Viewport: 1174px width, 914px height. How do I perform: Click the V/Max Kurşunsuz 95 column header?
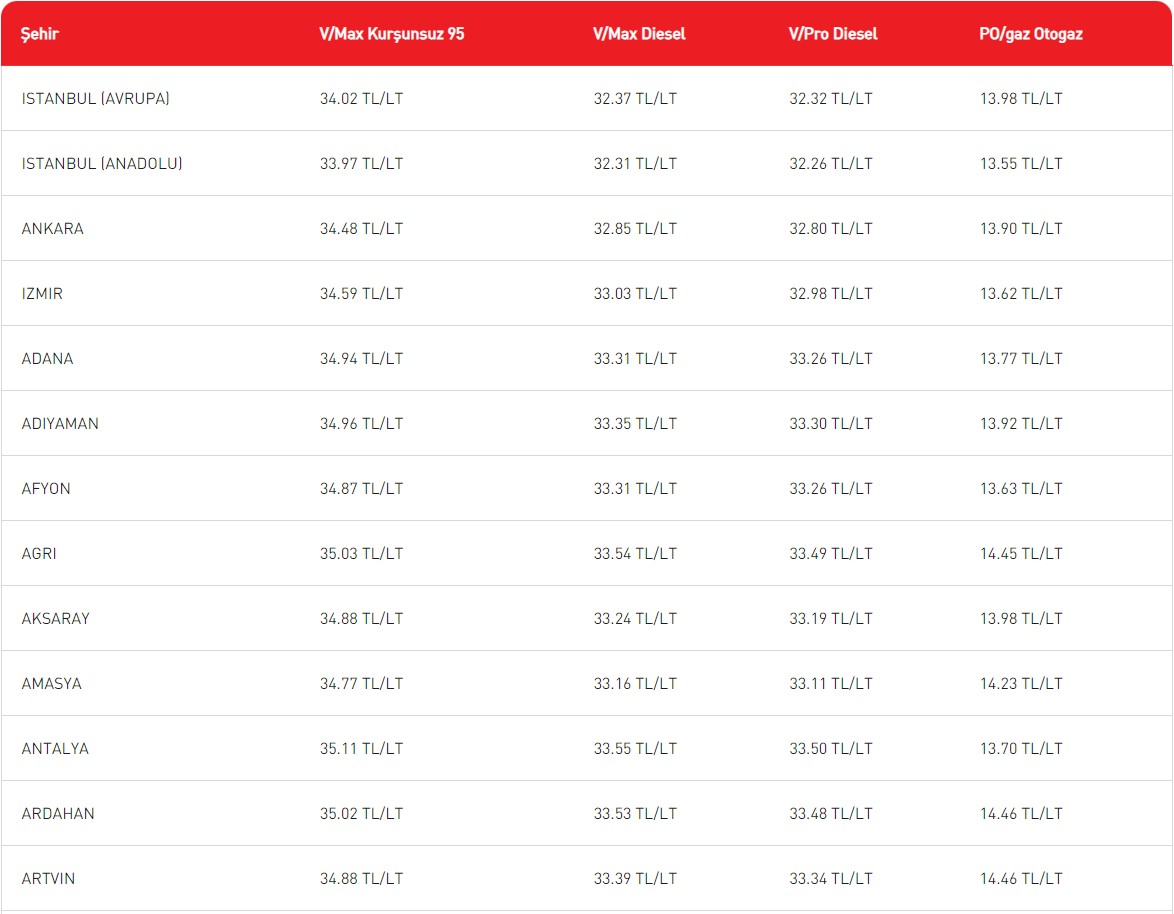coord(392,34)
